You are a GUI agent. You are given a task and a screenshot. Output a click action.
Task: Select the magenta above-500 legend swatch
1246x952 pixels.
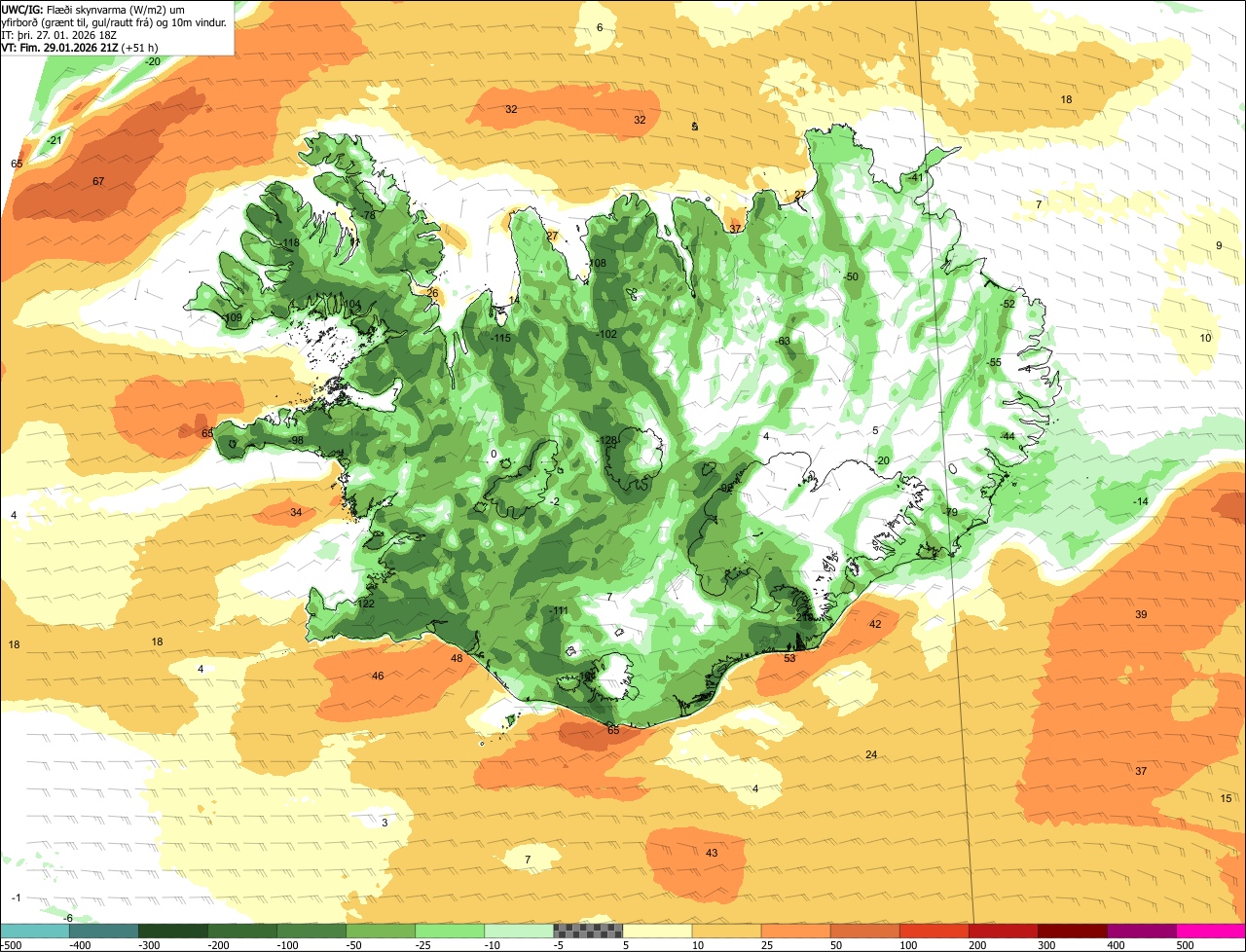click(x=1211, y=931)
